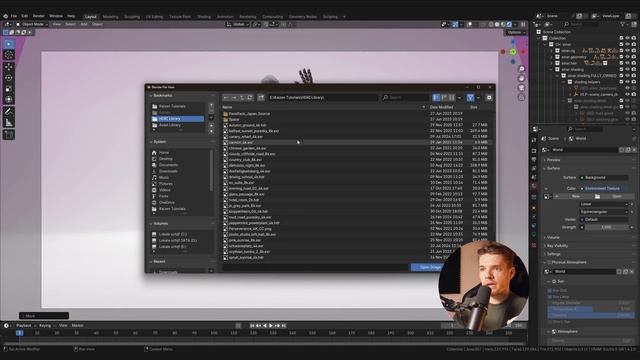
Task: Switch to the Shading workspace tab
Action: [x=204, y=17]
